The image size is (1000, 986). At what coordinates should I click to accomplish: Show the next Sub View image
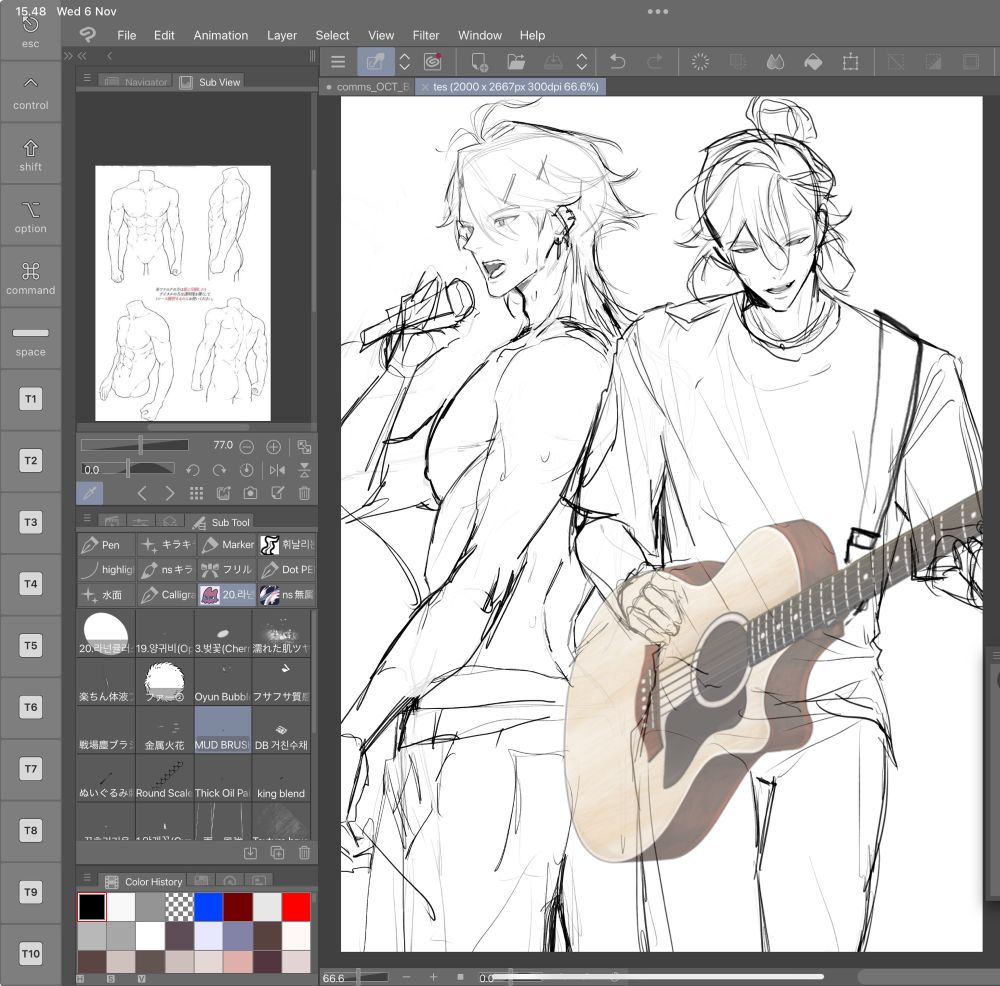pyautogui.click(x=169, y=493)
